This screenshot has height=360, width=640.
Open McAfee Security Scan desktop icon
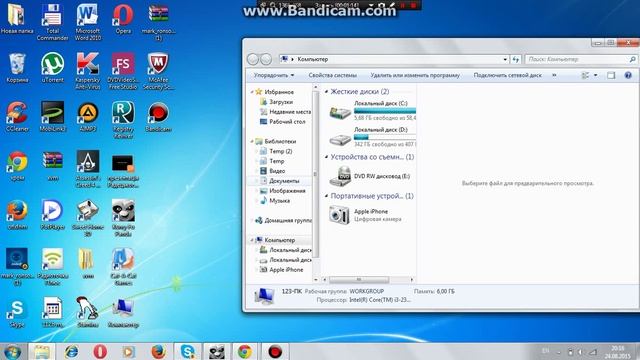(x=158, y=71)
